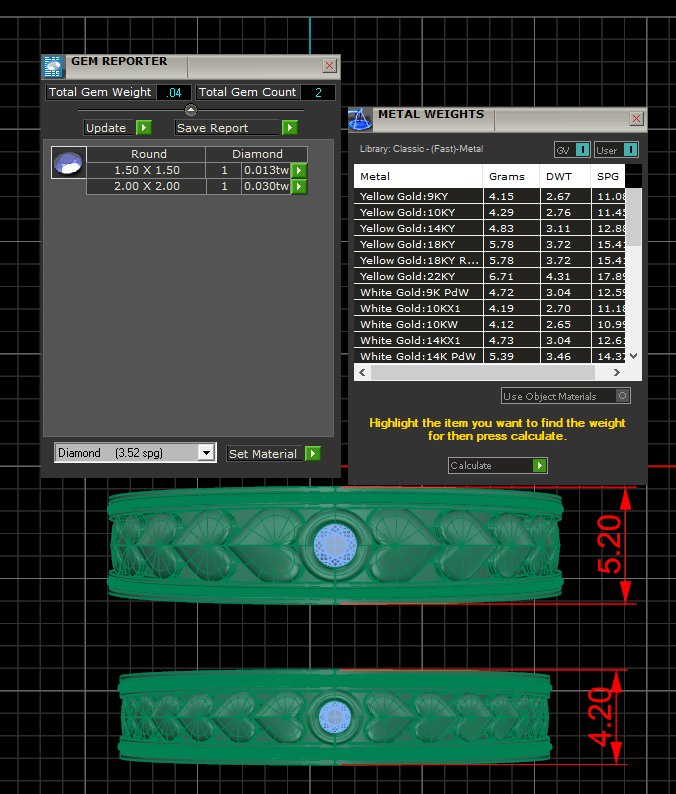The image size is (676, 794).
Task: Select the round diamond gem thumbnail
Action: [69, 163]
